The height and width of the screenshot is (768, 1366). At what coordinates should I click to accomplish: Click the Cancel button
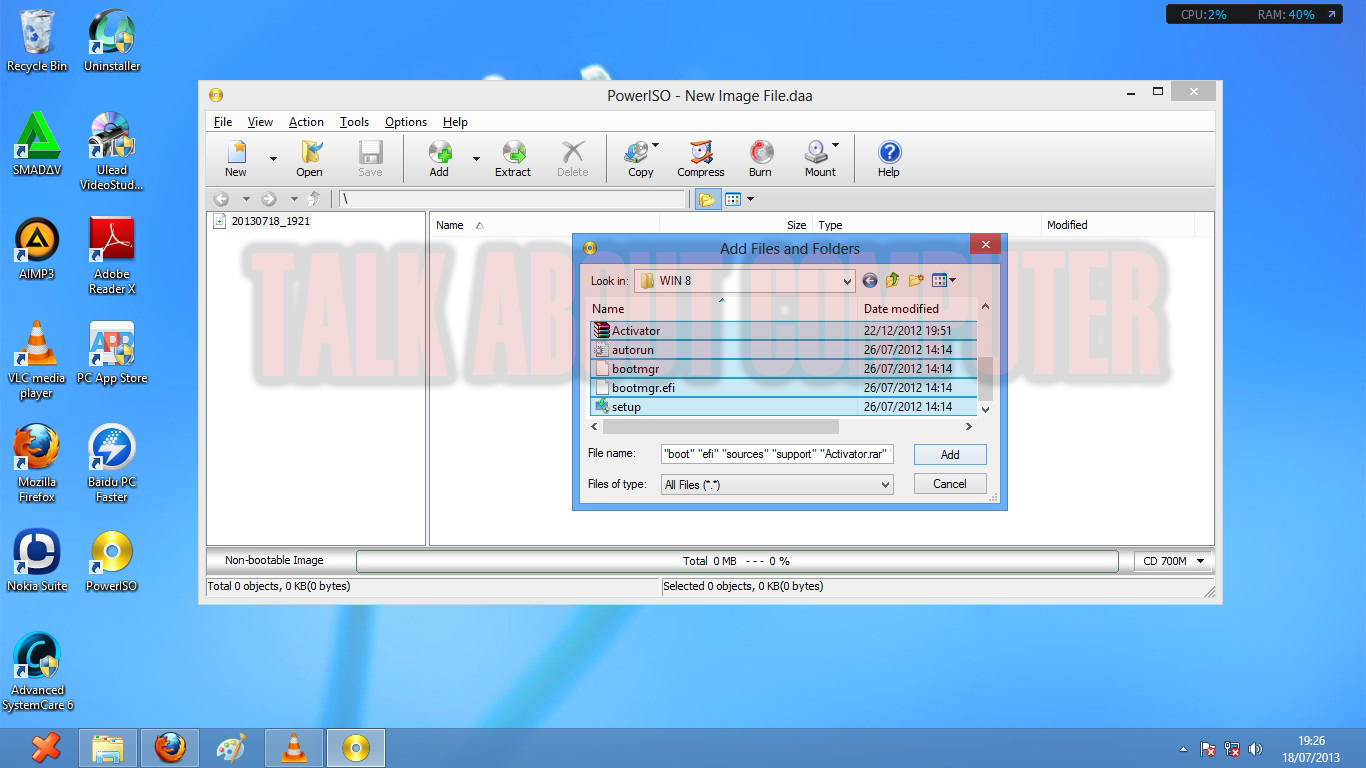click(x=950, y=484)
